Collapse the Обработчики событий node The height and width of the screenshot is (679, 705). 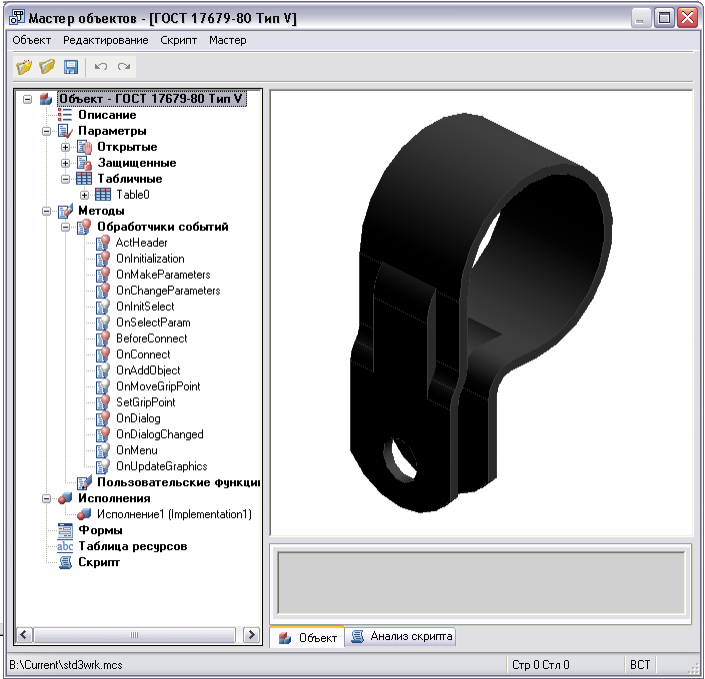pos(65,227)
